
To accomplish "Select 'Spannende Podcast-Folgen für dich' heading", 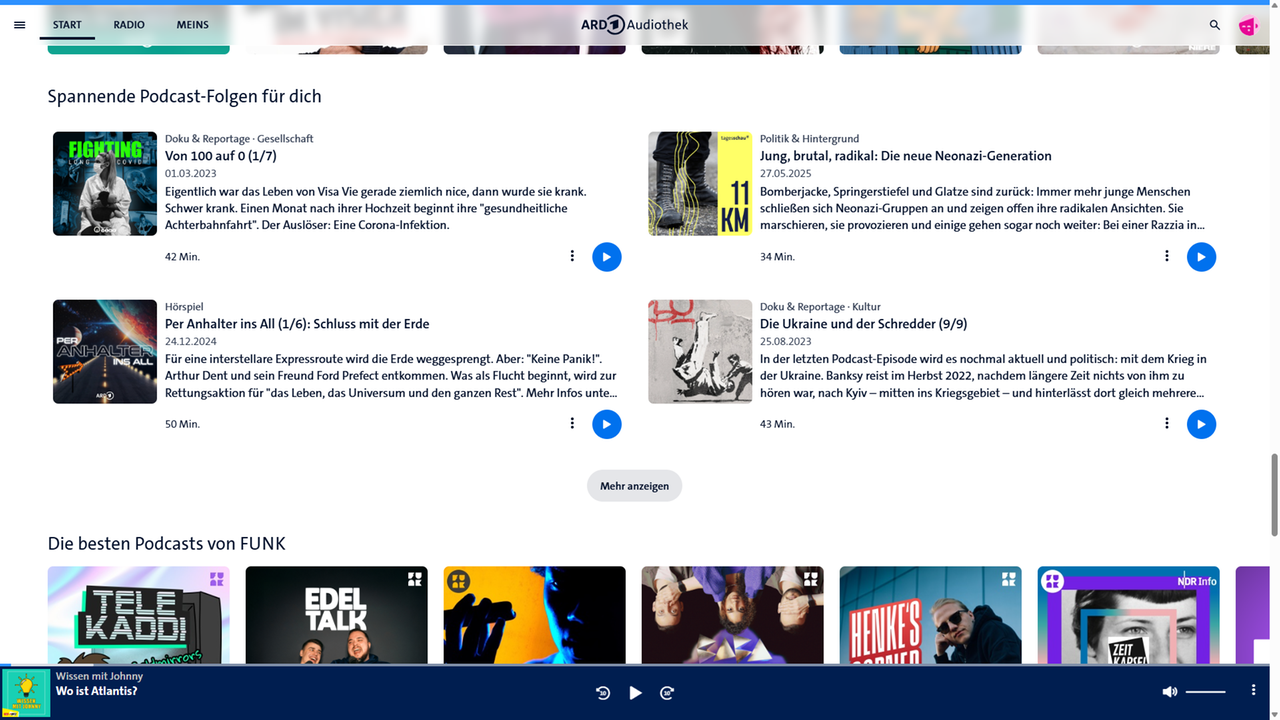I will [185, 97].
